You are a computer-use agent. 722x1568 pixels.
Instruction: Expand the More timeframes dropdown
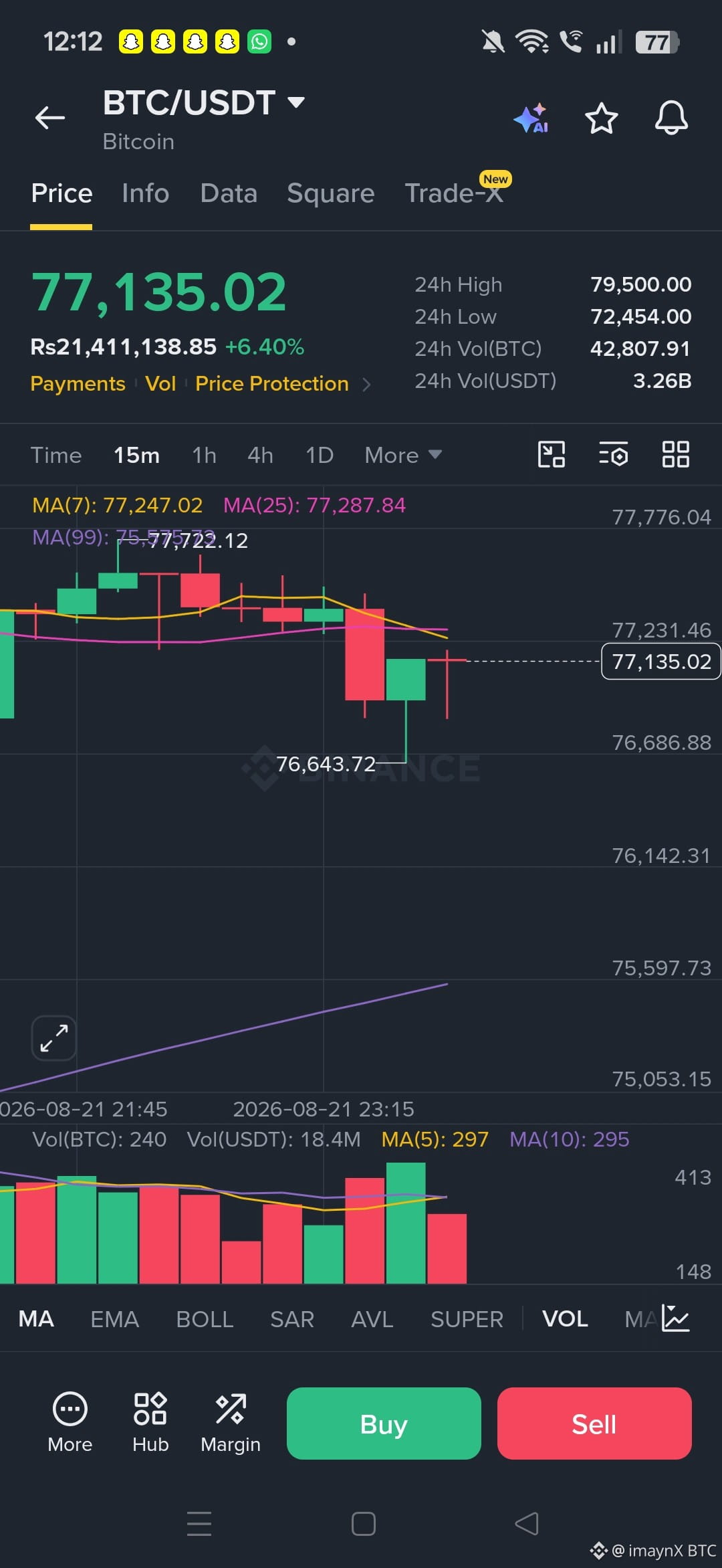tap(403, 456)
